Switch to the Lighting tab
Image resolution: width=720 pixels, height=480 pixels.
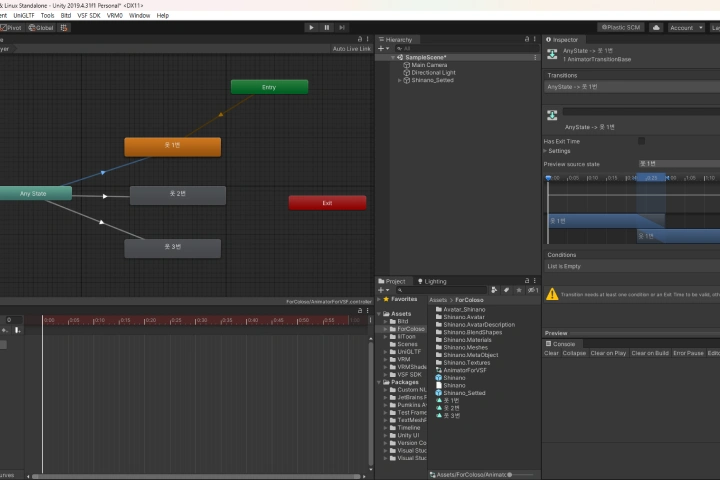point(432,281)
